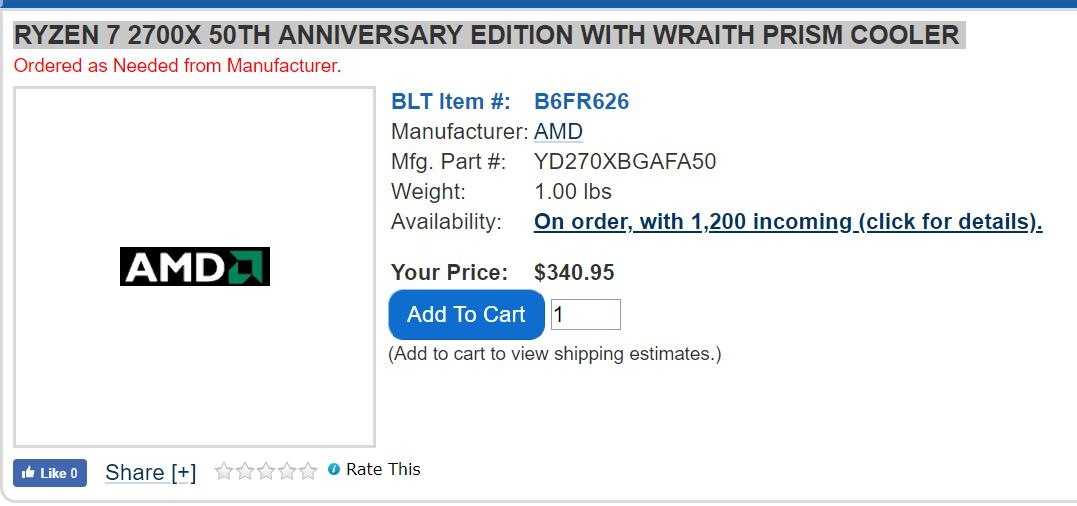Add the Ryzen 7 2700X to cart
Screen dimensions: 1077x506
tap(466, 314)
